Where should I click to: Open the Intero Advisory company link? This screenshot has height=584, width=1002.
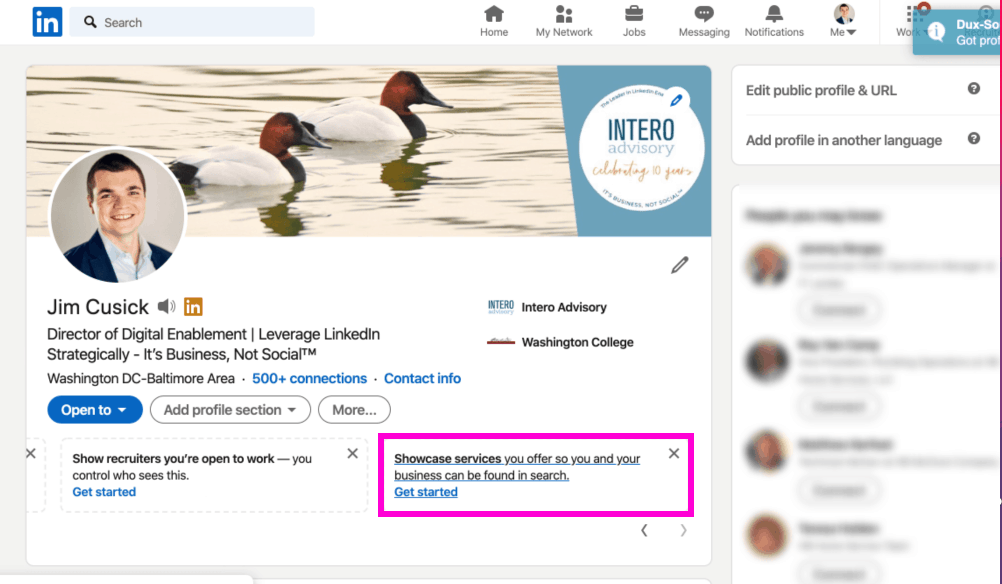(x=564, y=307)
